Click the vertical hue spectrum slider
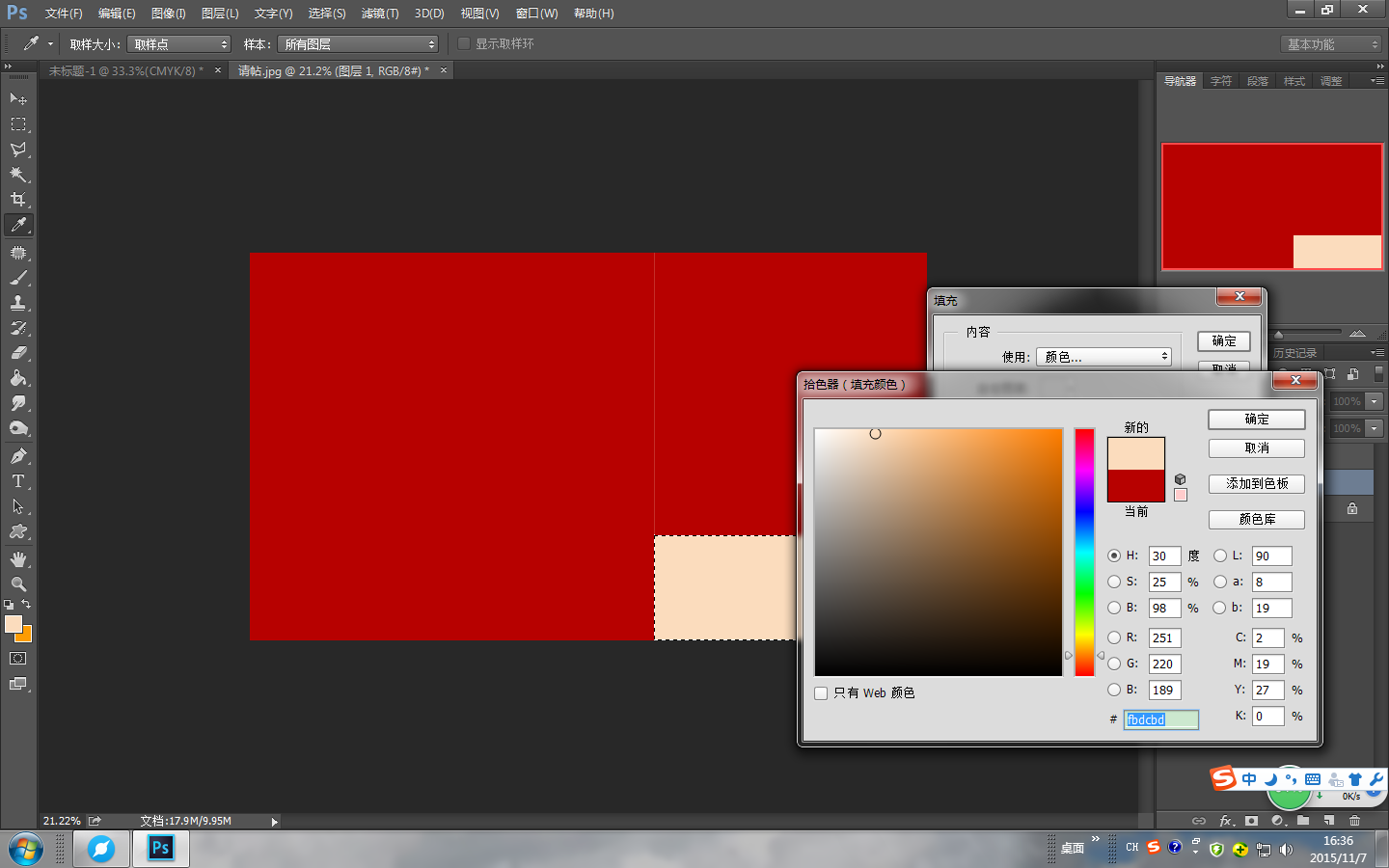 pos(1085,553)
